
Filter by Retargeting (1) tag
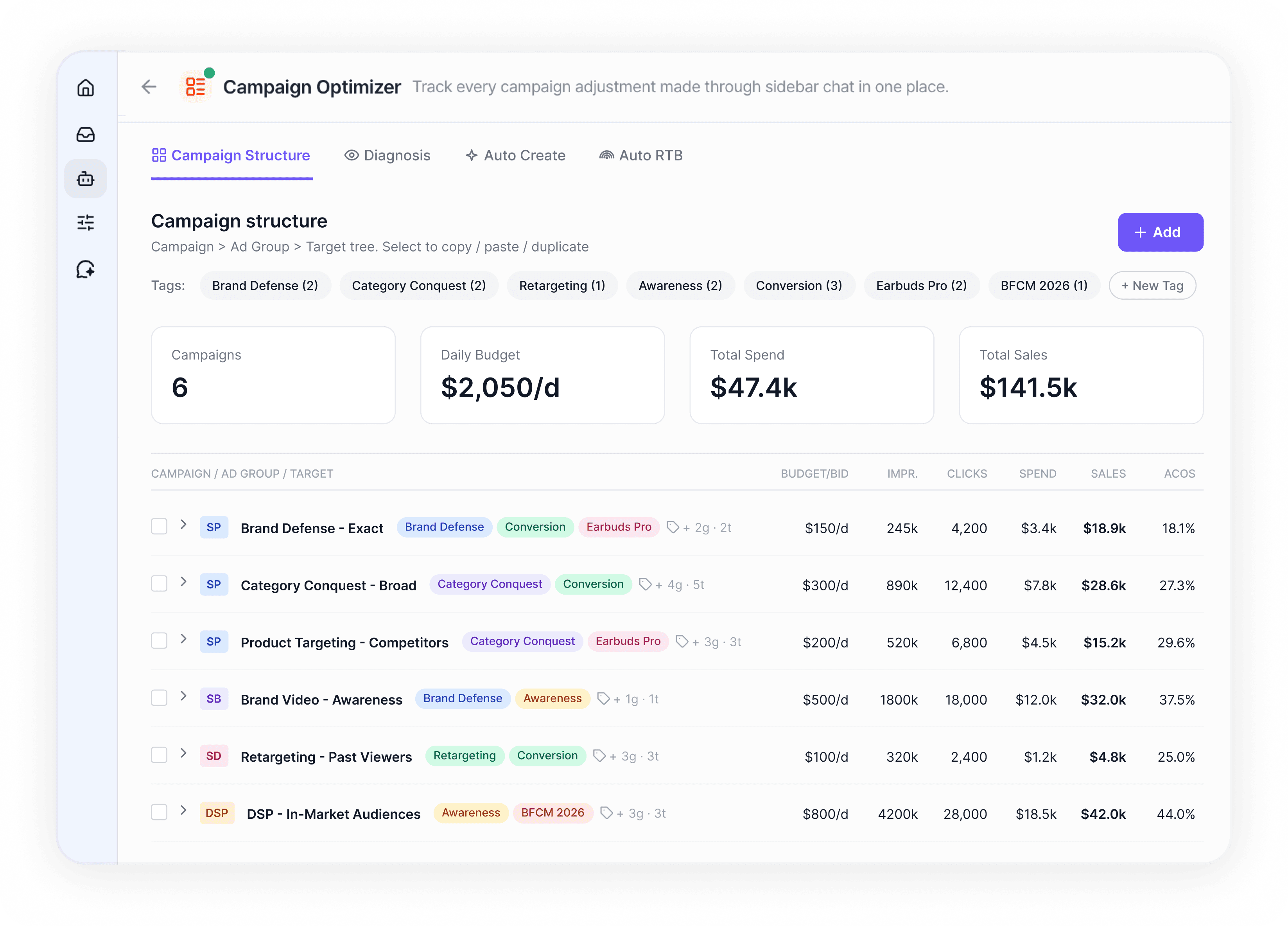(x=562, y=286)
